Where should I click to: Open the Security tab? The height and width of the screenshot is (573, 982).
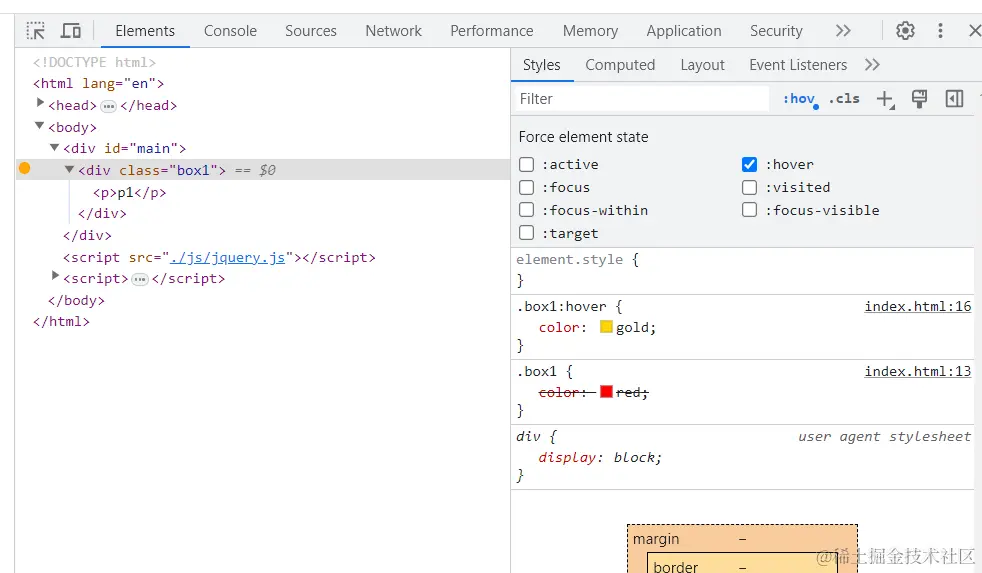point(776,31)
